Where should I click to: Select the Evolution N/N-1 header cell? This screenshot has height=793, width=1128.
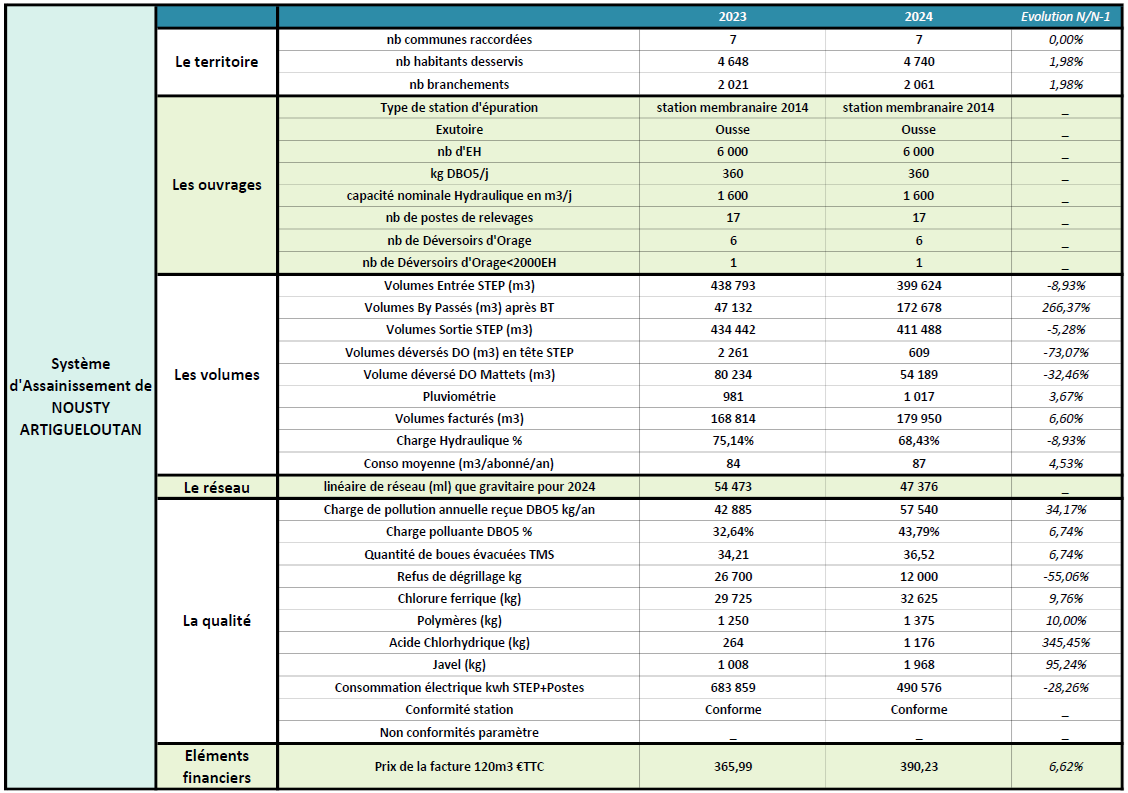coord(1065,17)
